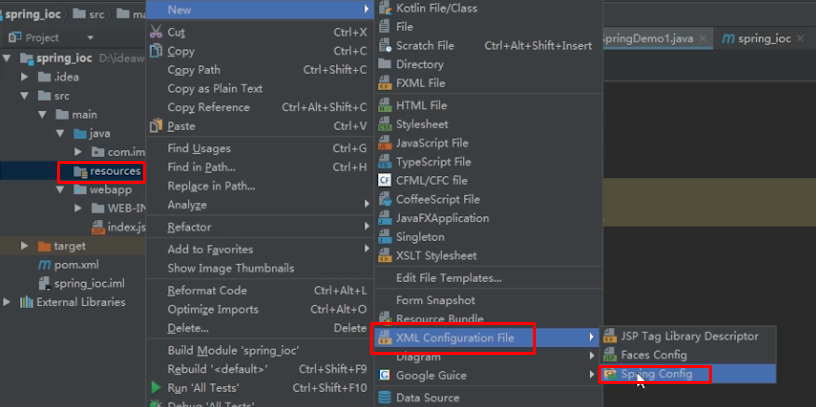Click the Directory folder icon

tap(385, 64)
